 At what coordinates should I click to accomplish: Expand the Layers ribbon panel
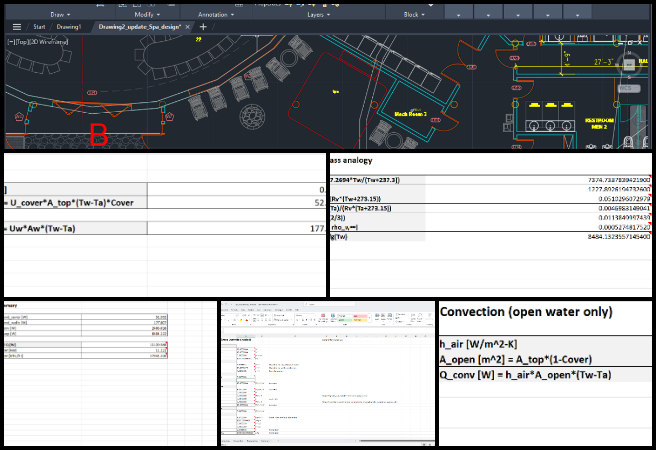pos(318,15)
